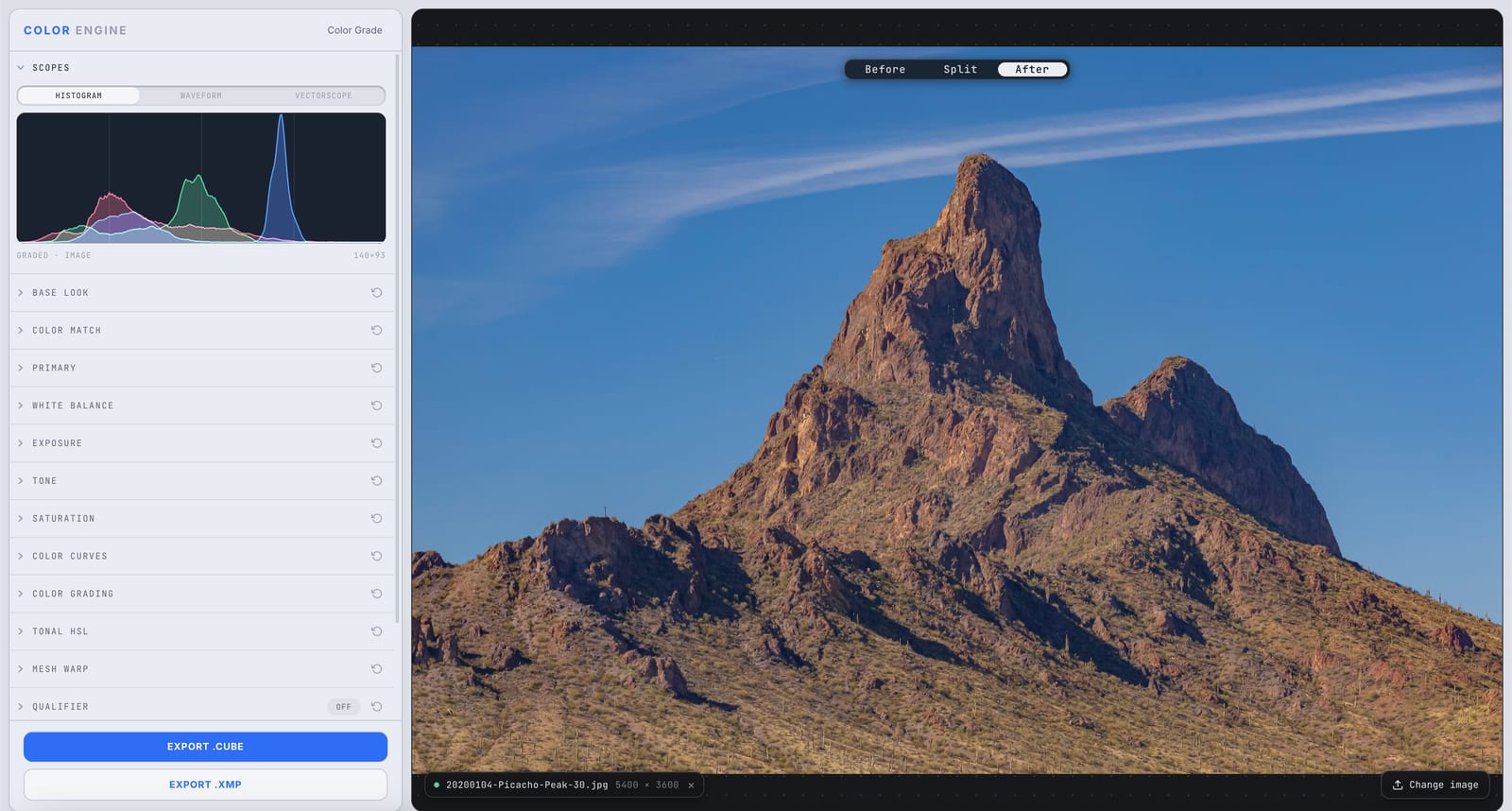1512x811 pixels.
Task: Reset the Tone section
Action: [376, 481]
